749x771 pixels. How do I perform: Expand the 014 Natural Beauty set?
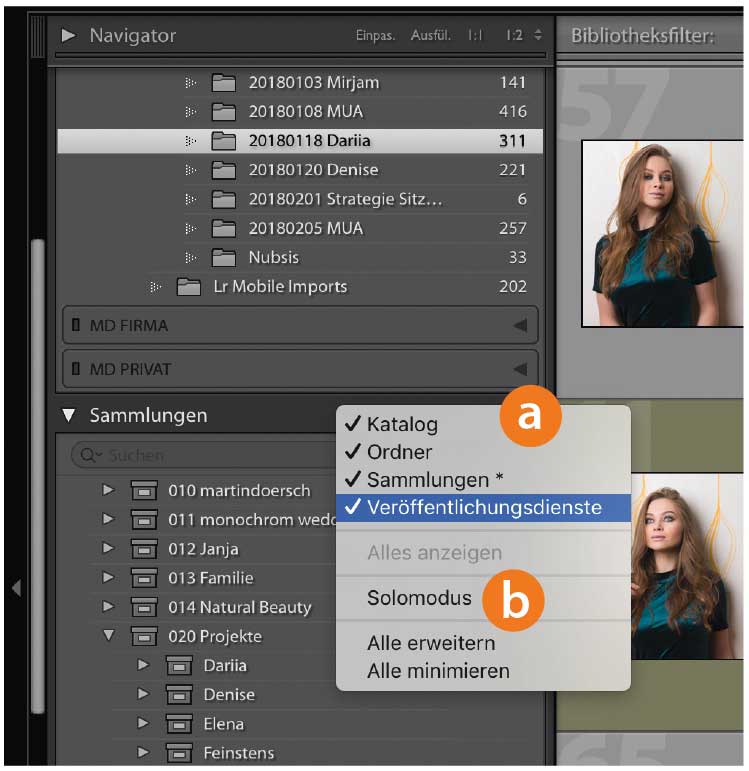(108, 606)
